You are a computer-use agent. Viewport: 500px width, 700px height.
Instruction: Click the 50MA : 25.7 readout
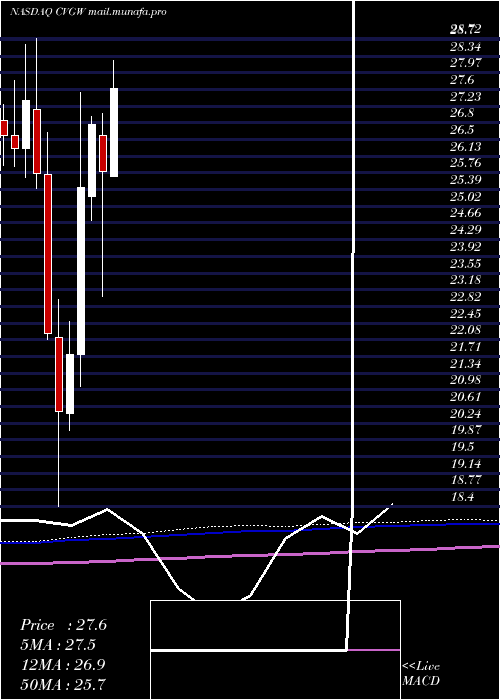63,684
